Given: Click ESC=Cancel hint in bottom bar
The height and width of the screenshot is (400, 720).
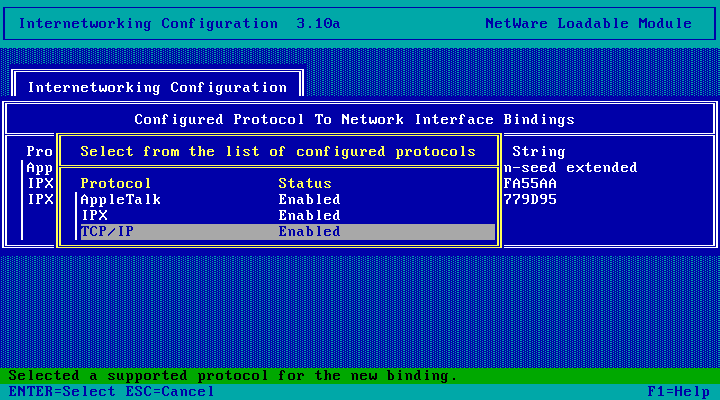Looking at the screenshot, I should (x=170, y=392).
